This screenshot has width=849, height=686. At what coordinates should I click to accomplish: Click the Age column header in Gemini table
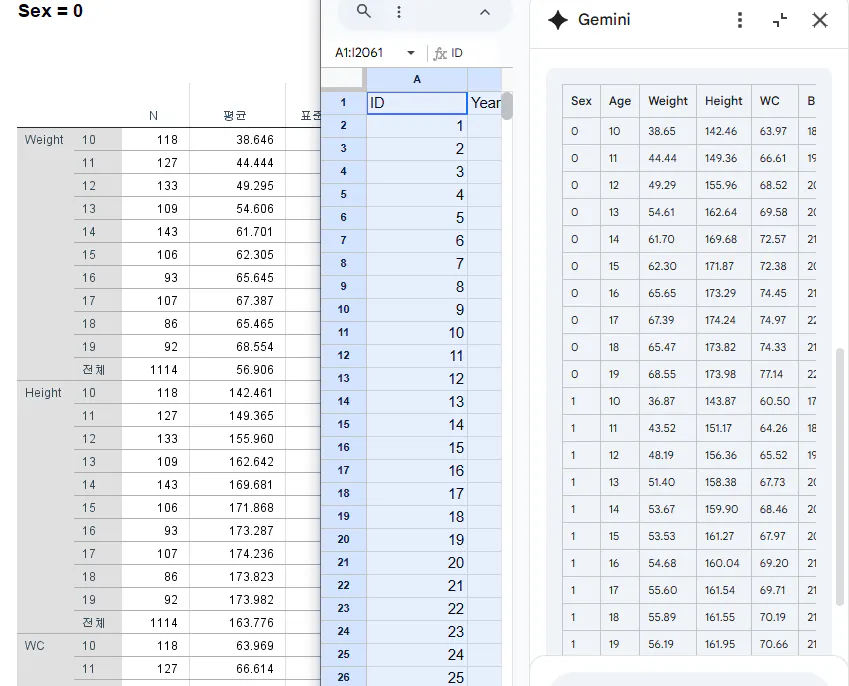(619, 101)
